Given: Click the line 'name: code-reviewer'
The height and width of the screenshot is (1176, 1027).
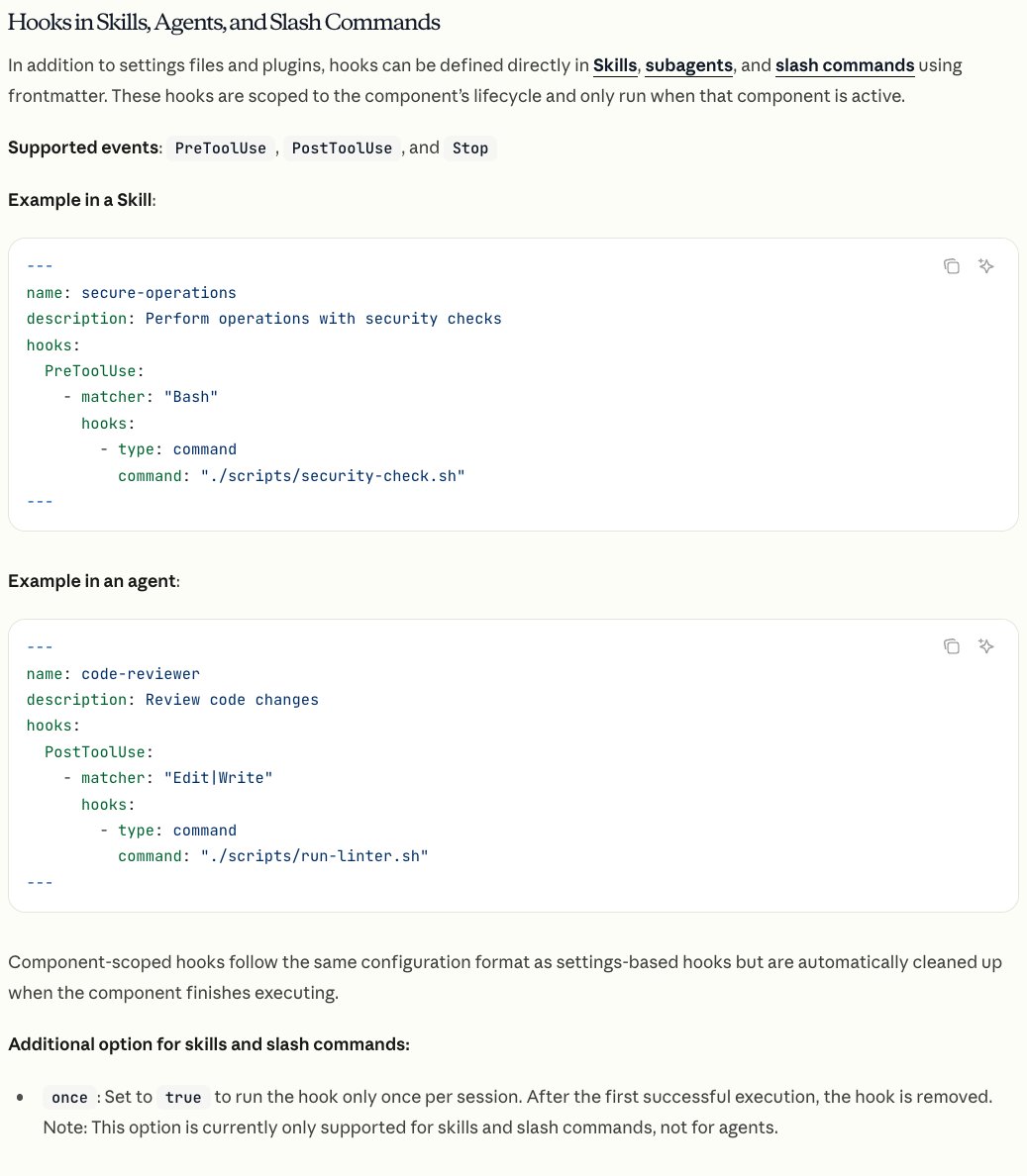Looking at the screenshot, I should coord(113,673).
